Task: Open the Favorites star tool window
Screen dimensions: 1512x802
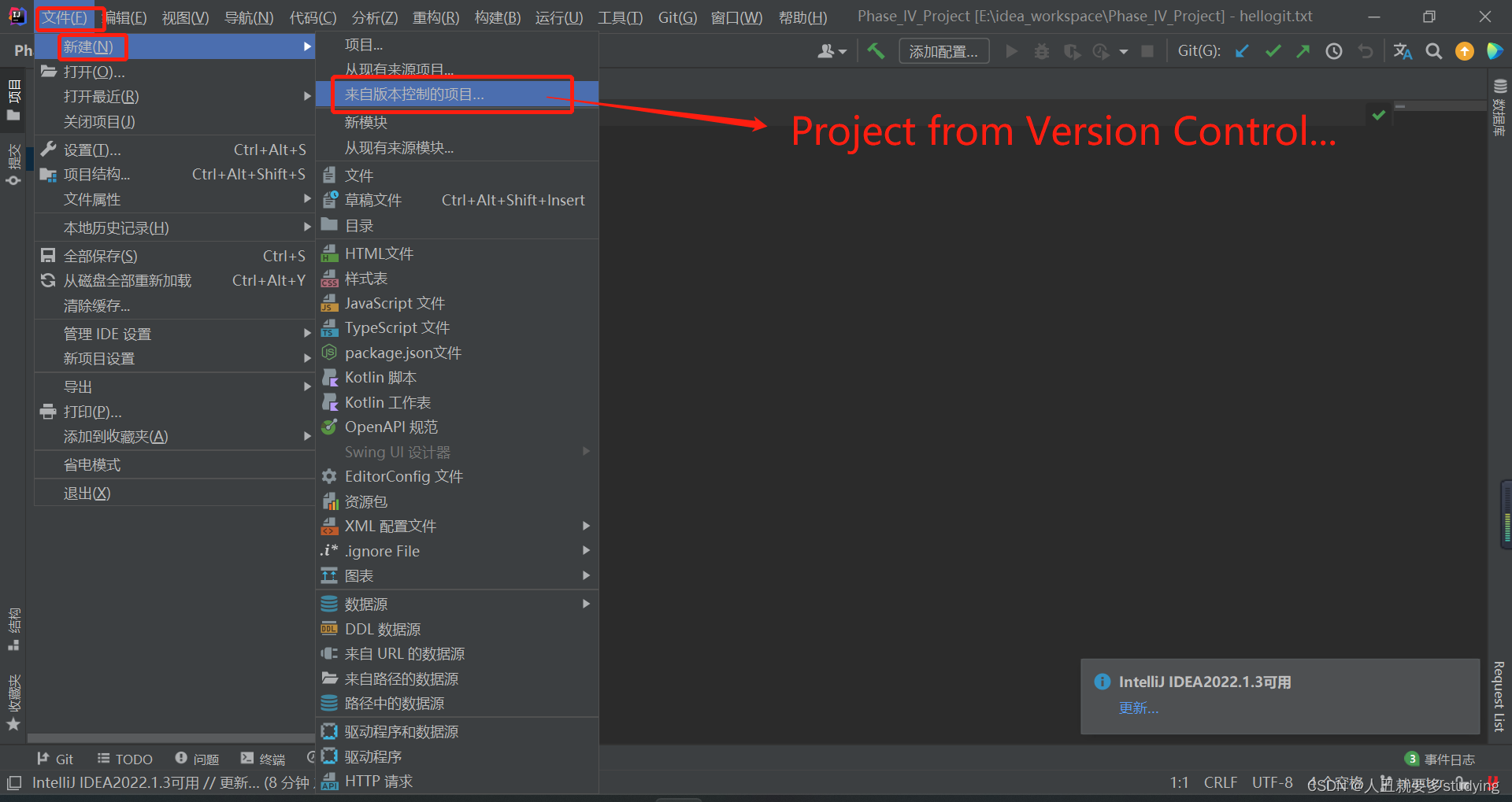Action: pyautogui.click(x=13, y=703)
